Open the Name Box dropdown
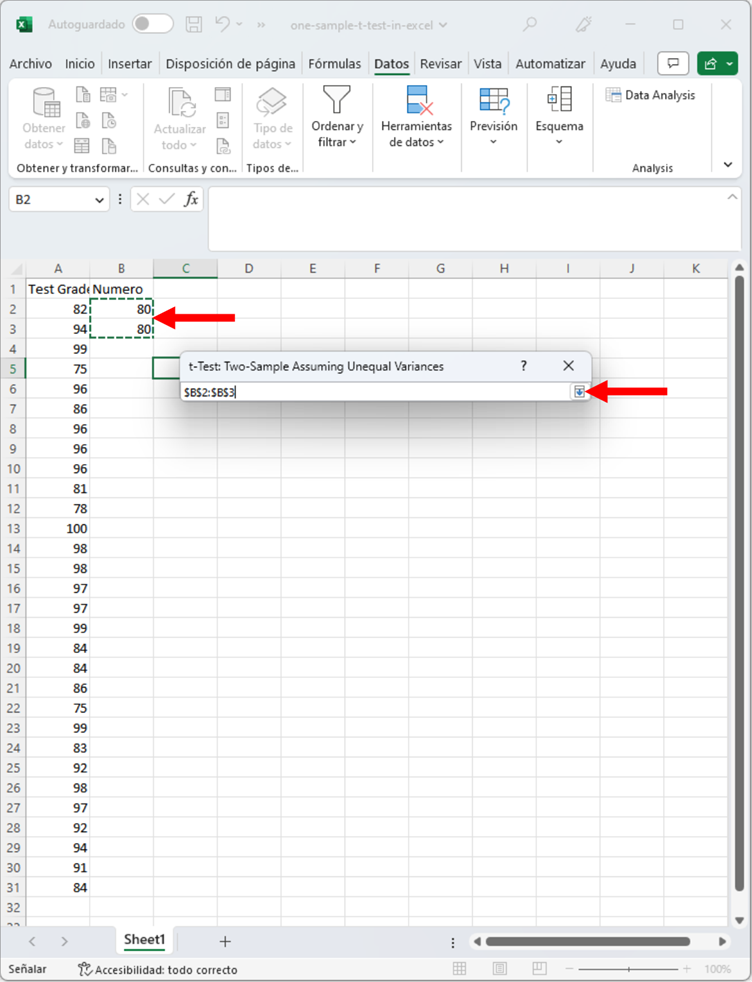752x982 pixels. [99, 200]
